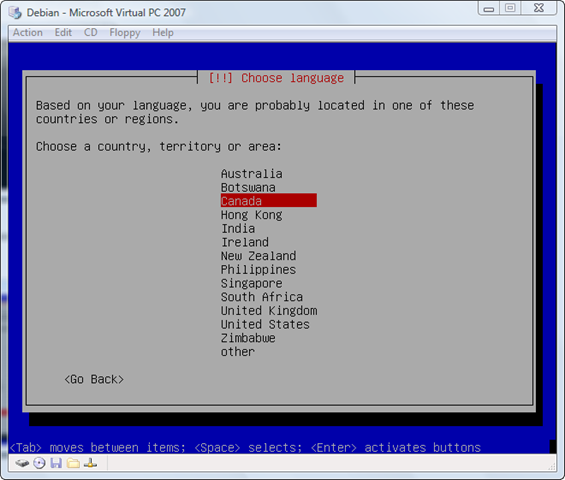Open the Action menu

click(x=28, y=33)
